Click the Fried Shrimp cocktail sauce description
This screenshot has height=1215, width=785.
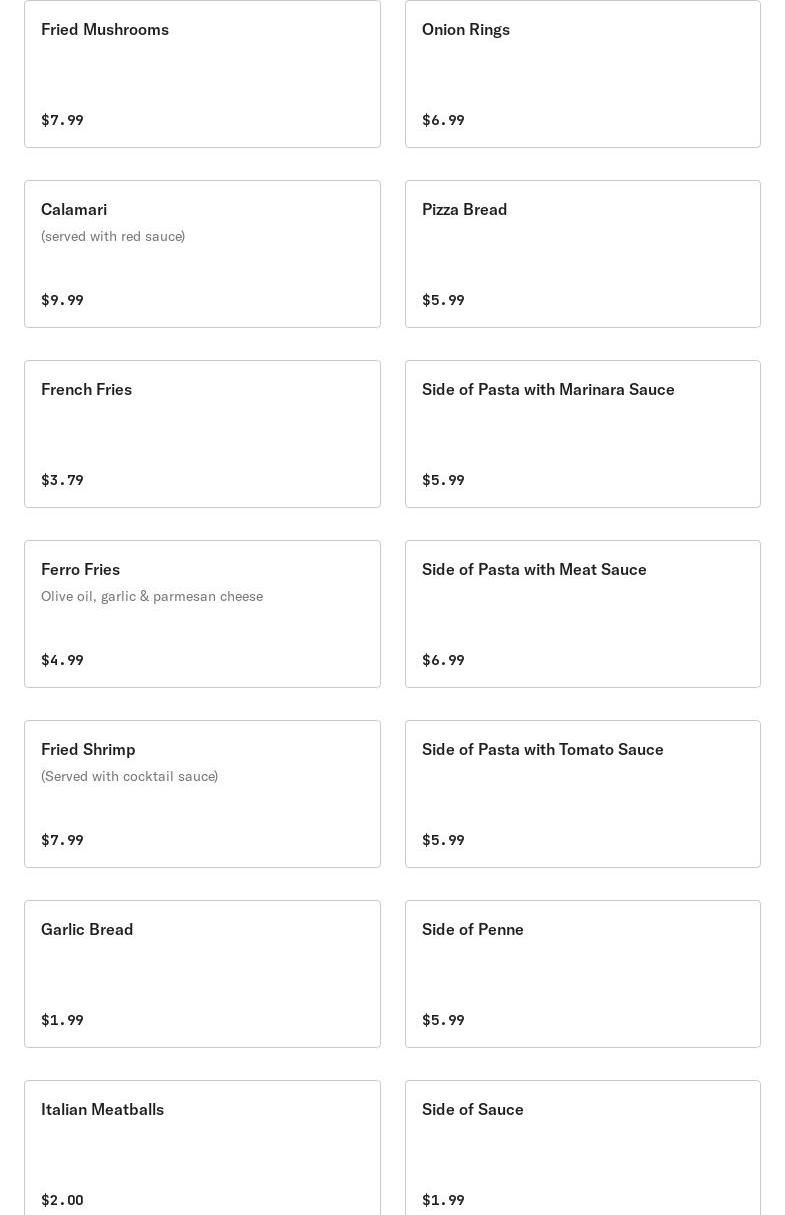(x=129, y=776)
